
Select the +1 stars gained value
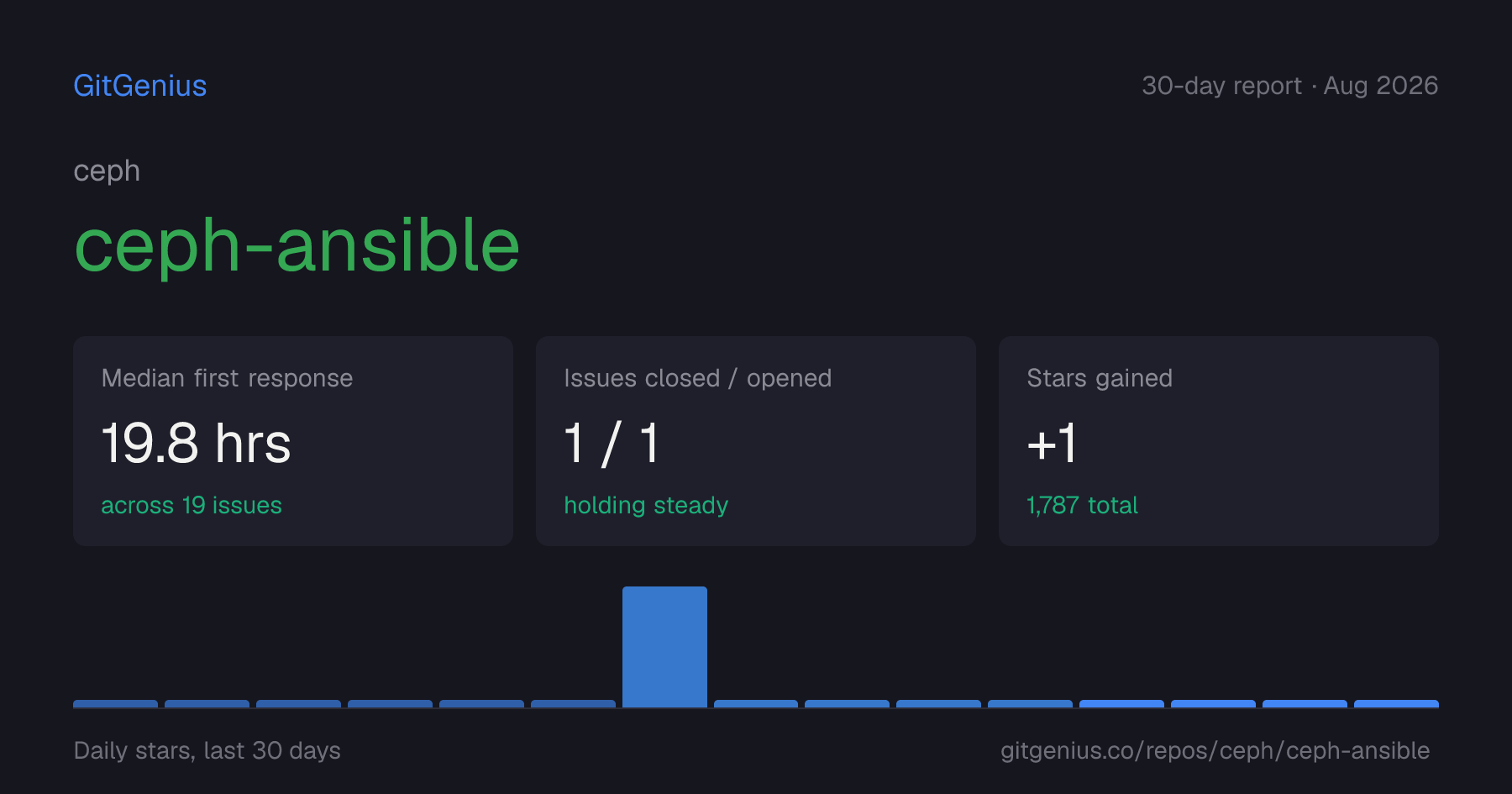coord(1052,443)
